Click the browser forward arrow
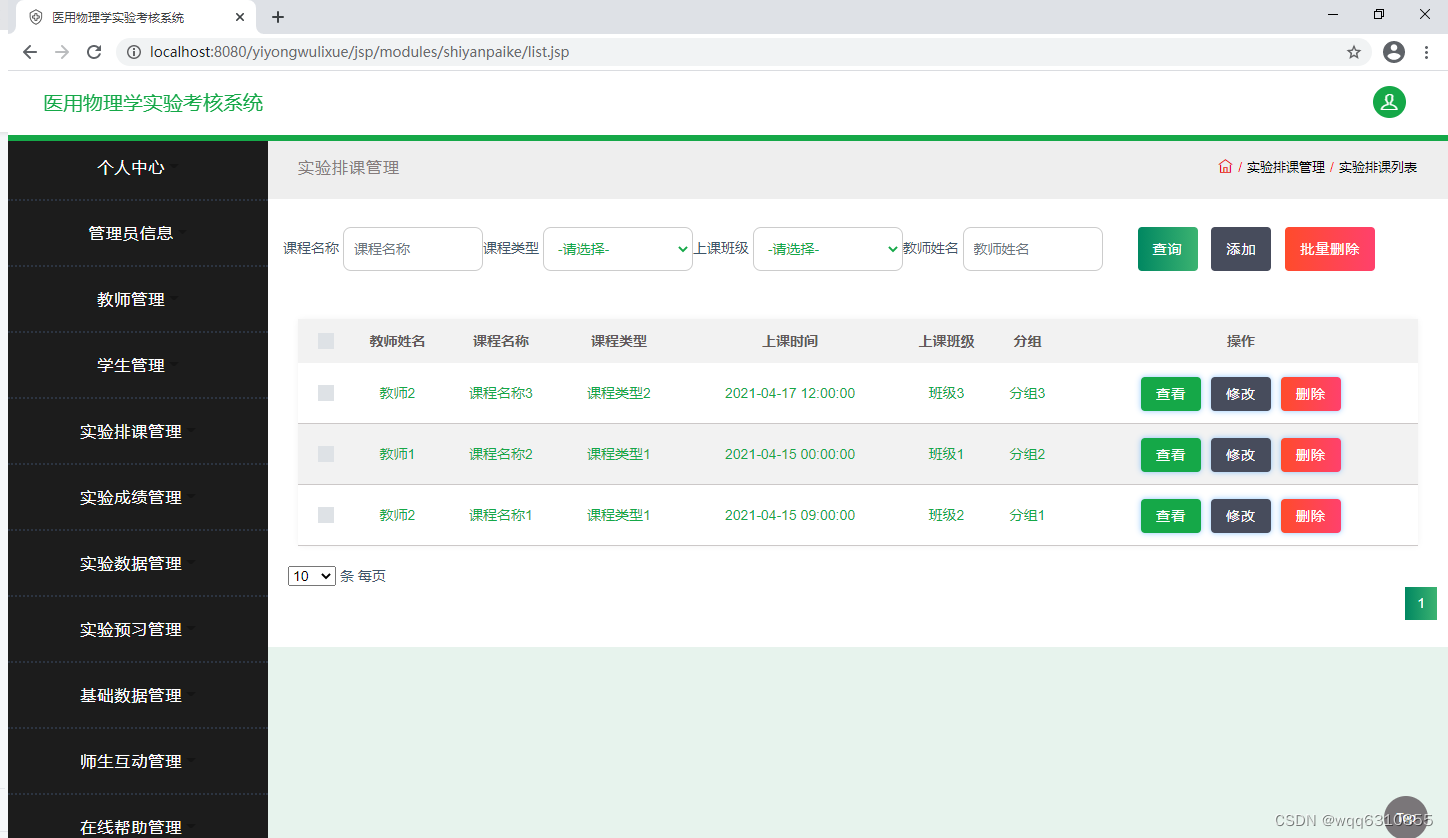Screen dimensions: 1448x838 [62, 52]
